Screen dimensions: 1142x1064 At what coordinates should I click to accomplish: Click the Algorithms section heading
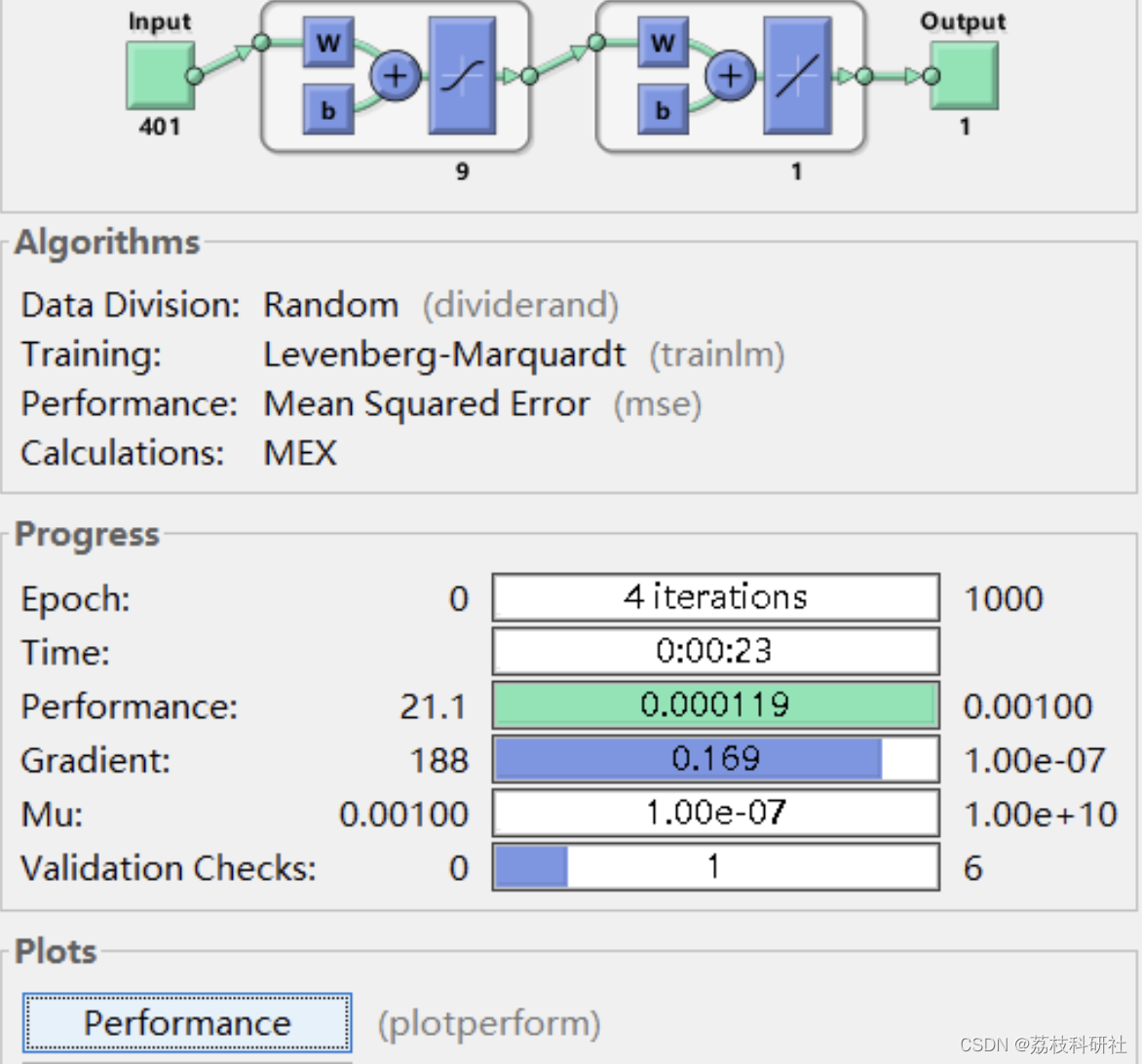(107, 242)
